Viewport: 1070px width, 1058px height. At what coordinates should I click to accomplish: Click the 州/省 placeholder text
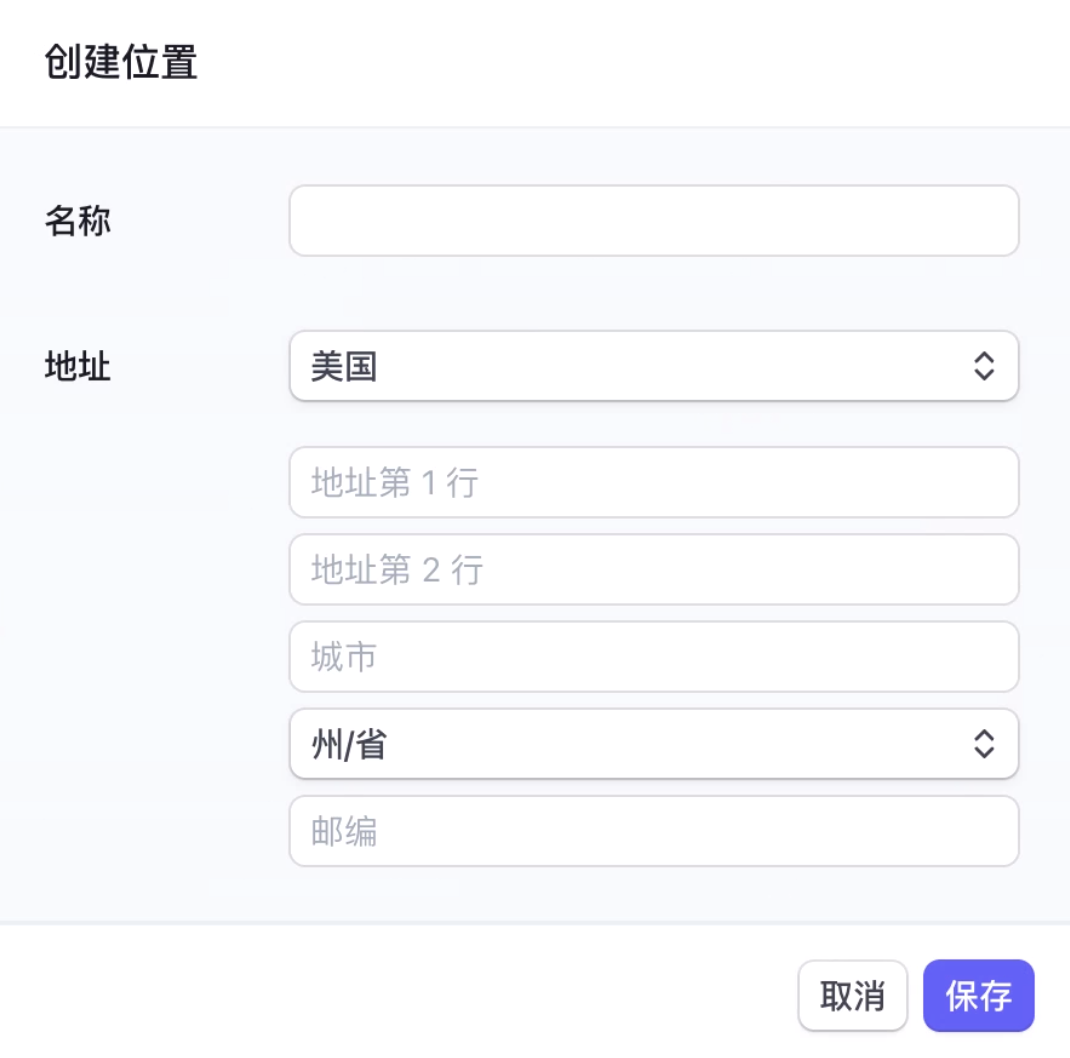[349, 744]
